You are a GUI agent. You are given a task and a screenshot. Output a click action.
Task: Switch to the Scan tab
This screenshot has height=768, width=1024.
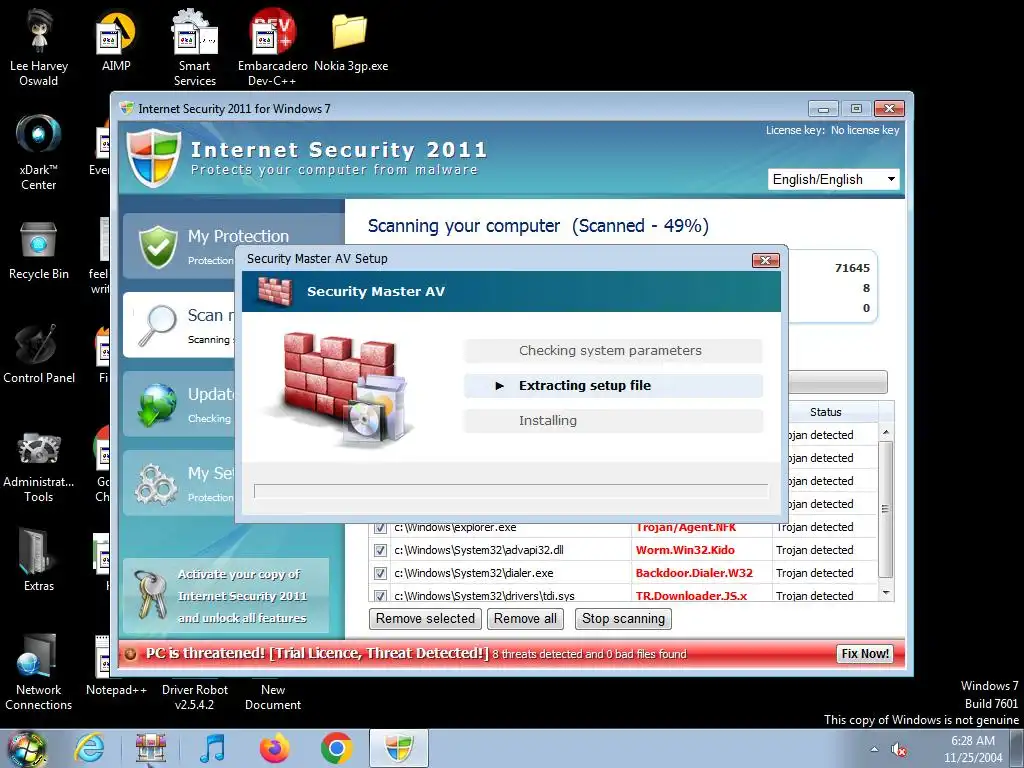[180, 325]
